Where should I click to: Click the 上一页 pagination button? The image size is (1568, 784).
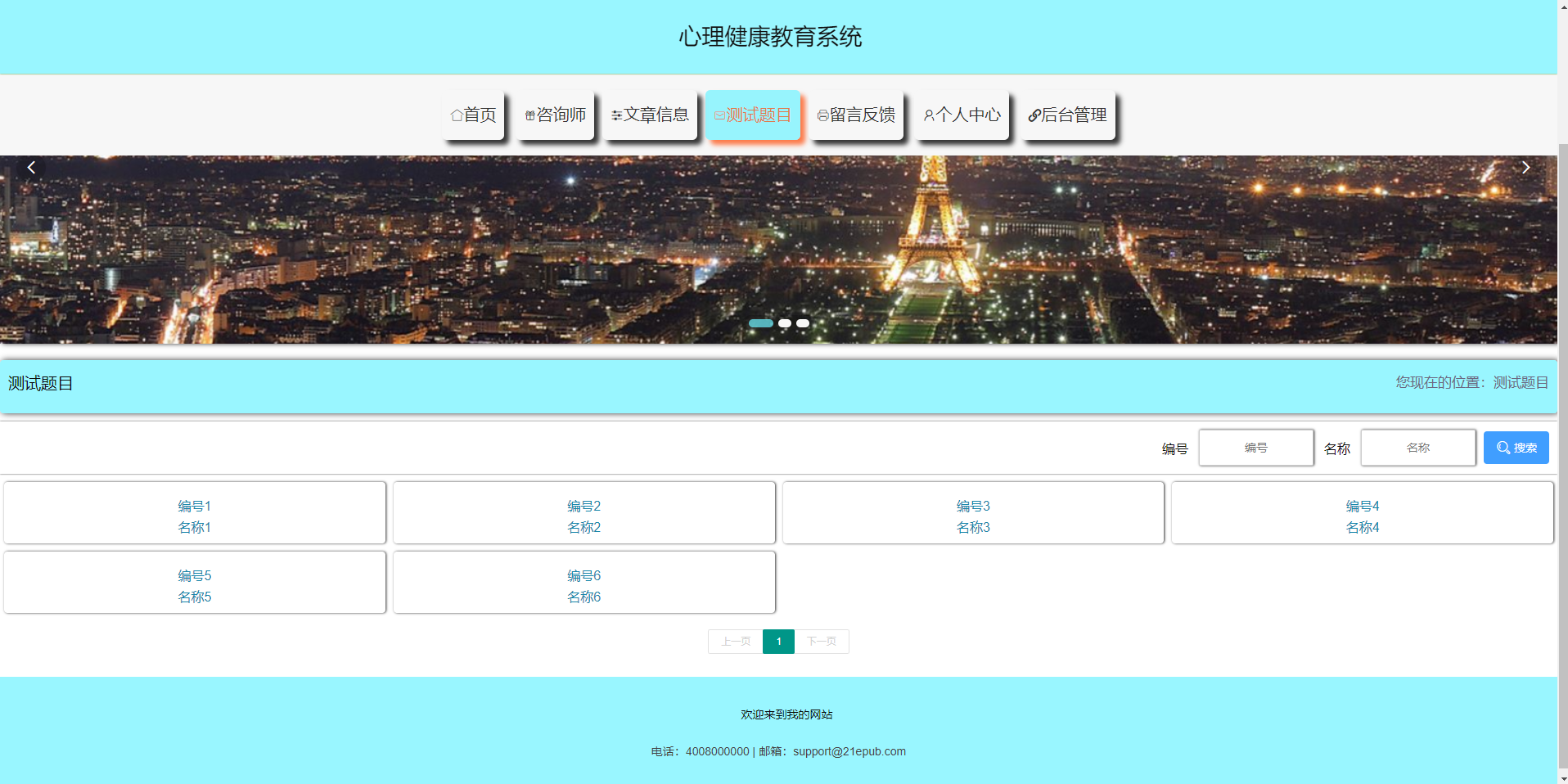point(736,642)
